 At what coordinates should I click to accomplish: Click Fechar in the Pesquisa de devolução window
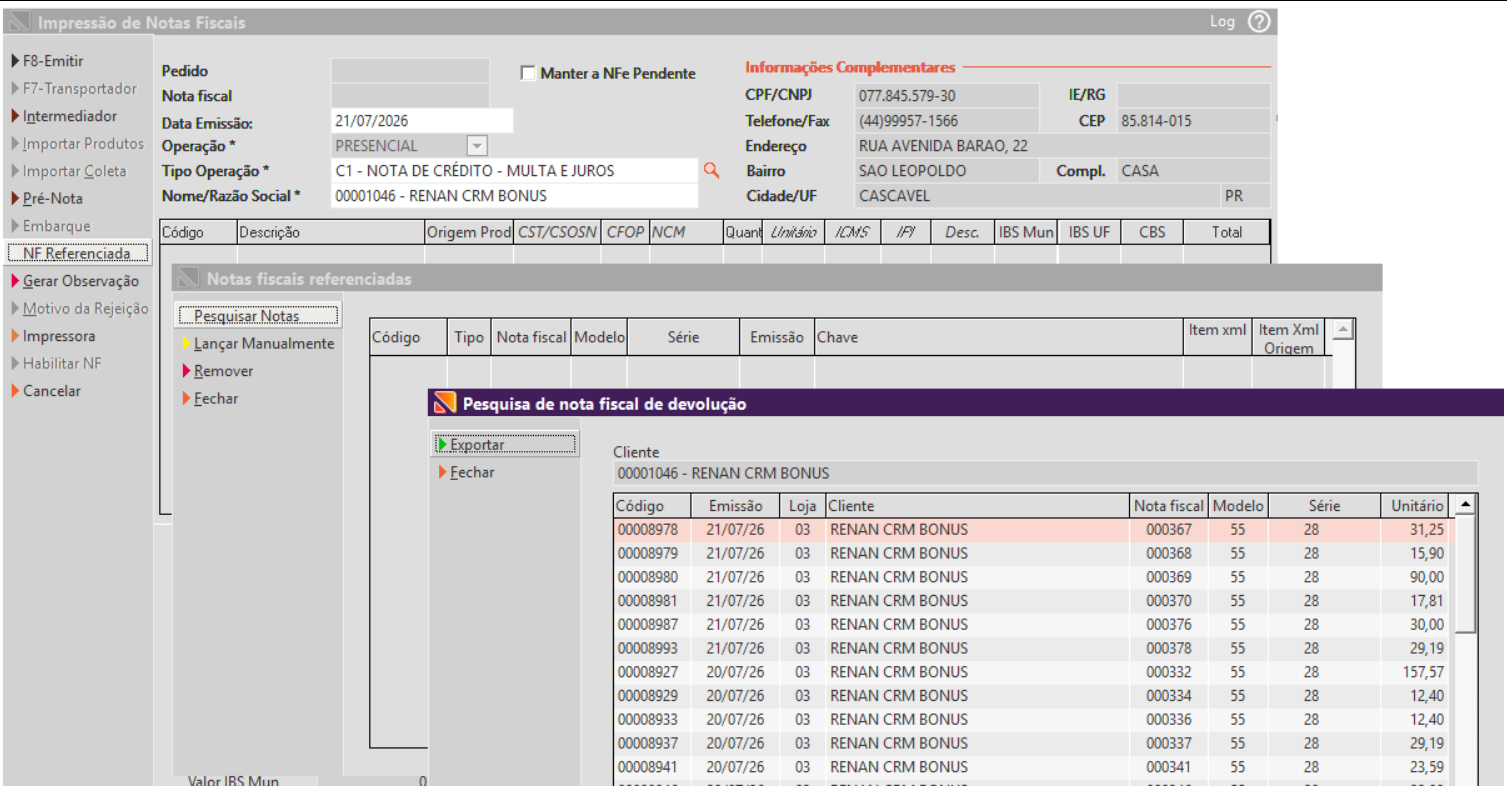tap(472, 472)
